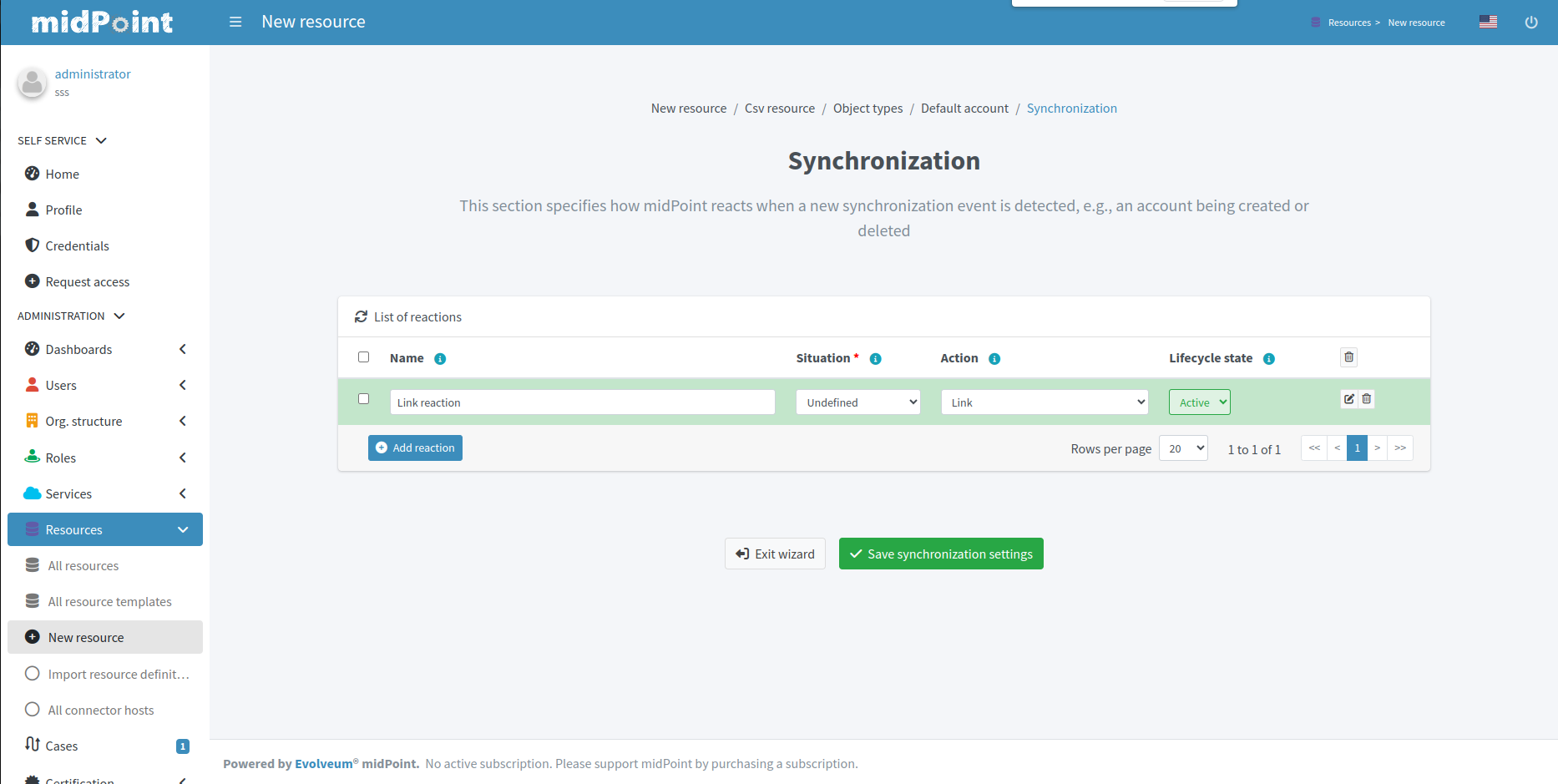Collapse the Resources sidebar section

(x=182, y=529)
